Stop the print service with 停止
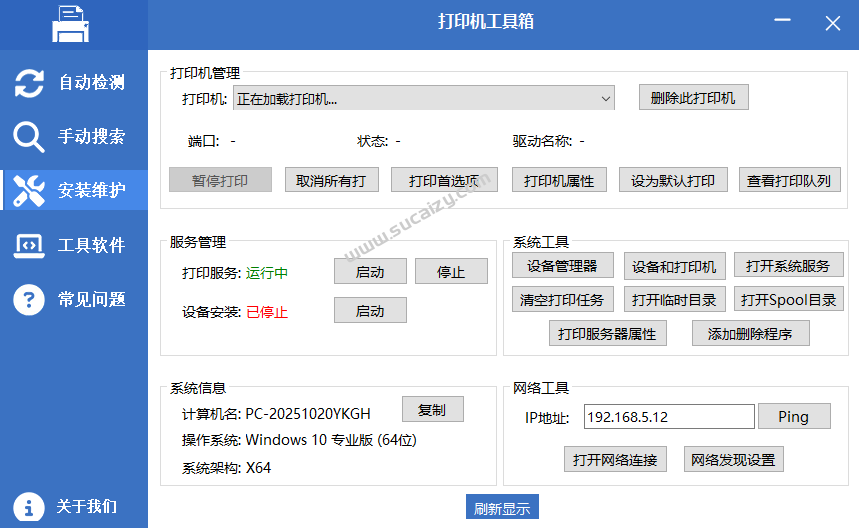Image resolution: width=859 pixels, height=528 pixels. (x=451, y=271)
